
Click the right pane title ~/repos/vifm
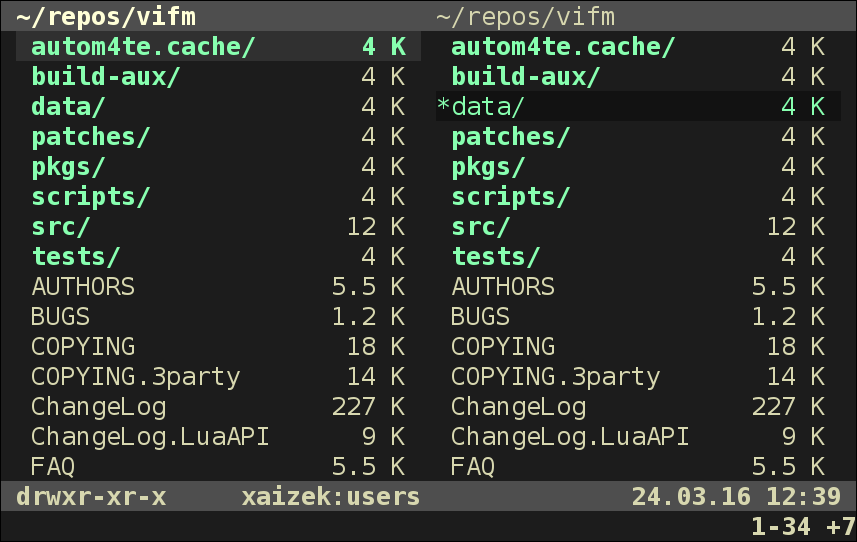526,17
